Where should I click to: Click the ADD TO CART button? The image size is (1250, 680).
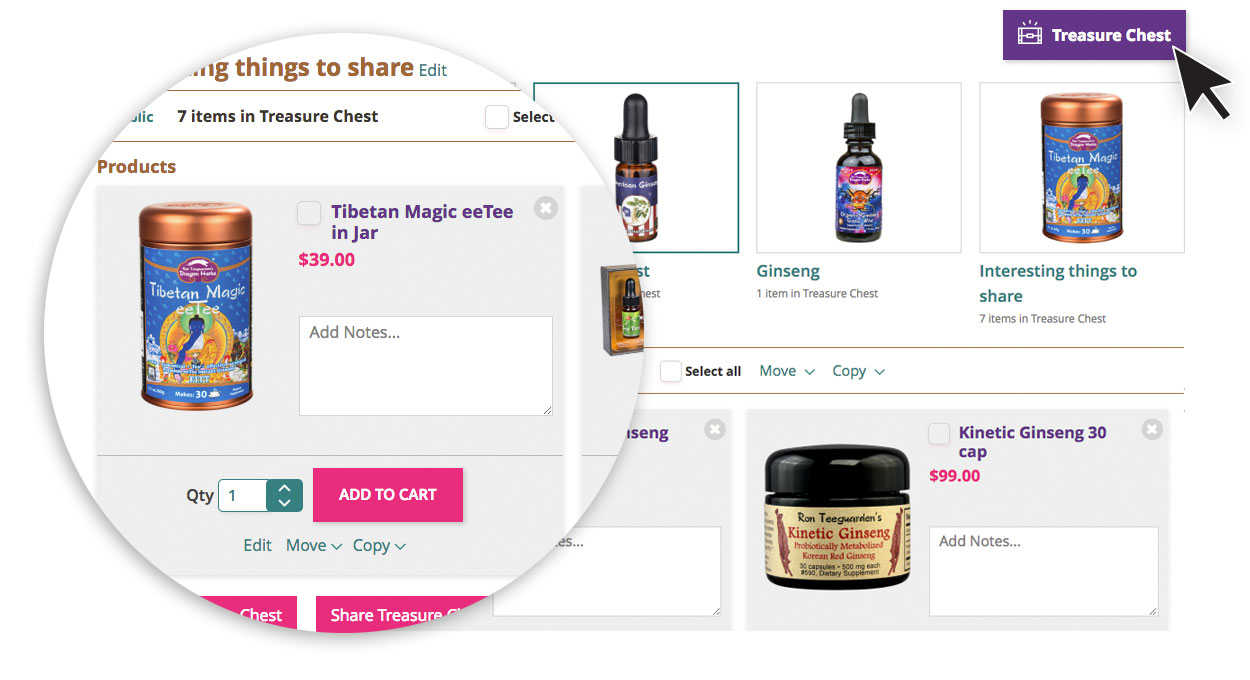[x=388, y=494]
